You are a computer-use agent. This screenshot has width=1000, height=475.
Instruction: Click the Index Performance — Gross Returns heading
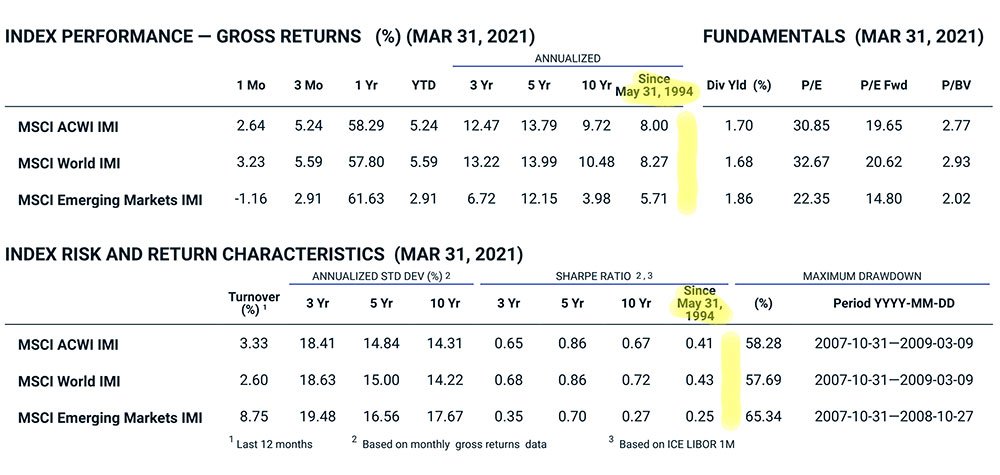click(183, 37)
